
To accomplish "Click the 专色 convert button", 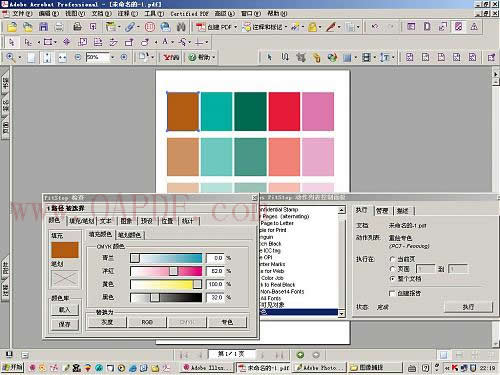I will point(227,322).
